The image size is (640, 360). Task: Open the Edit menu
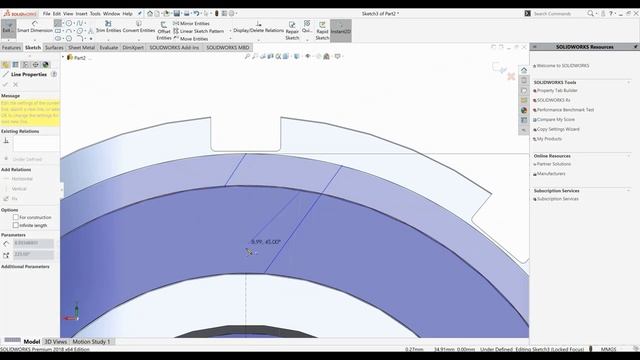click(57, 13)
